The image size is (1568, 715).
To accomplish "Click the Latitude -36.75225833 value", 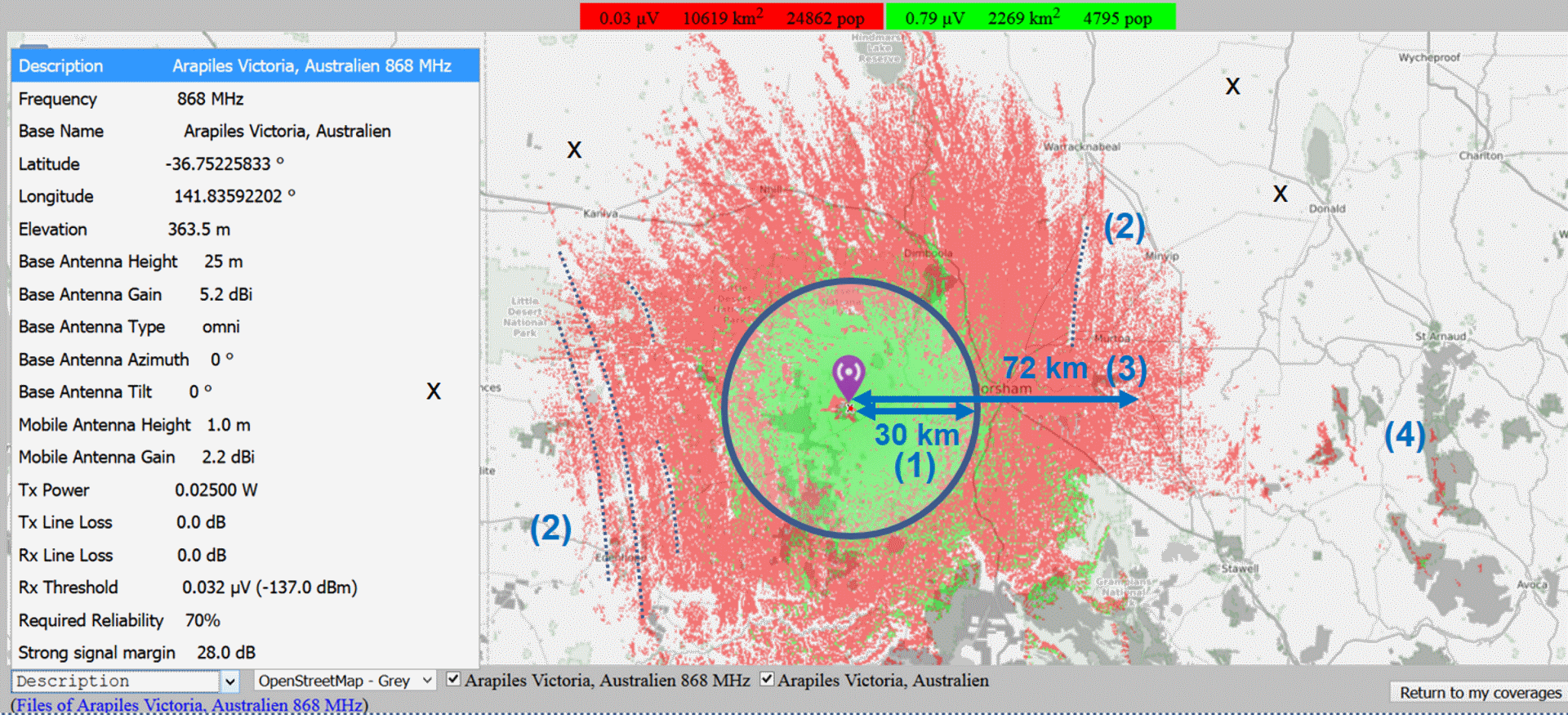I will click(x=225, y=163).
